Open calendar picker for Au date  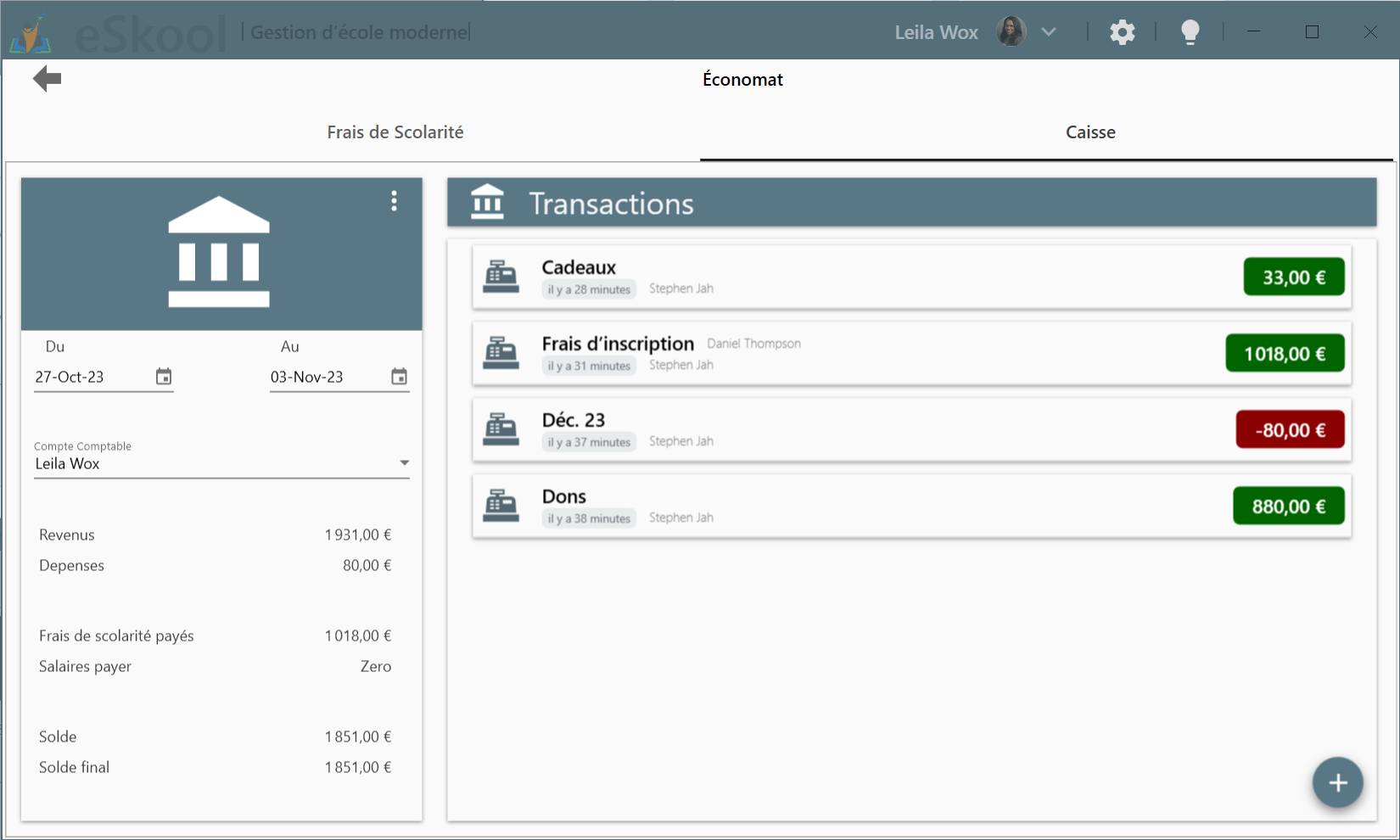pyautogui.click(x=399, y=377)
